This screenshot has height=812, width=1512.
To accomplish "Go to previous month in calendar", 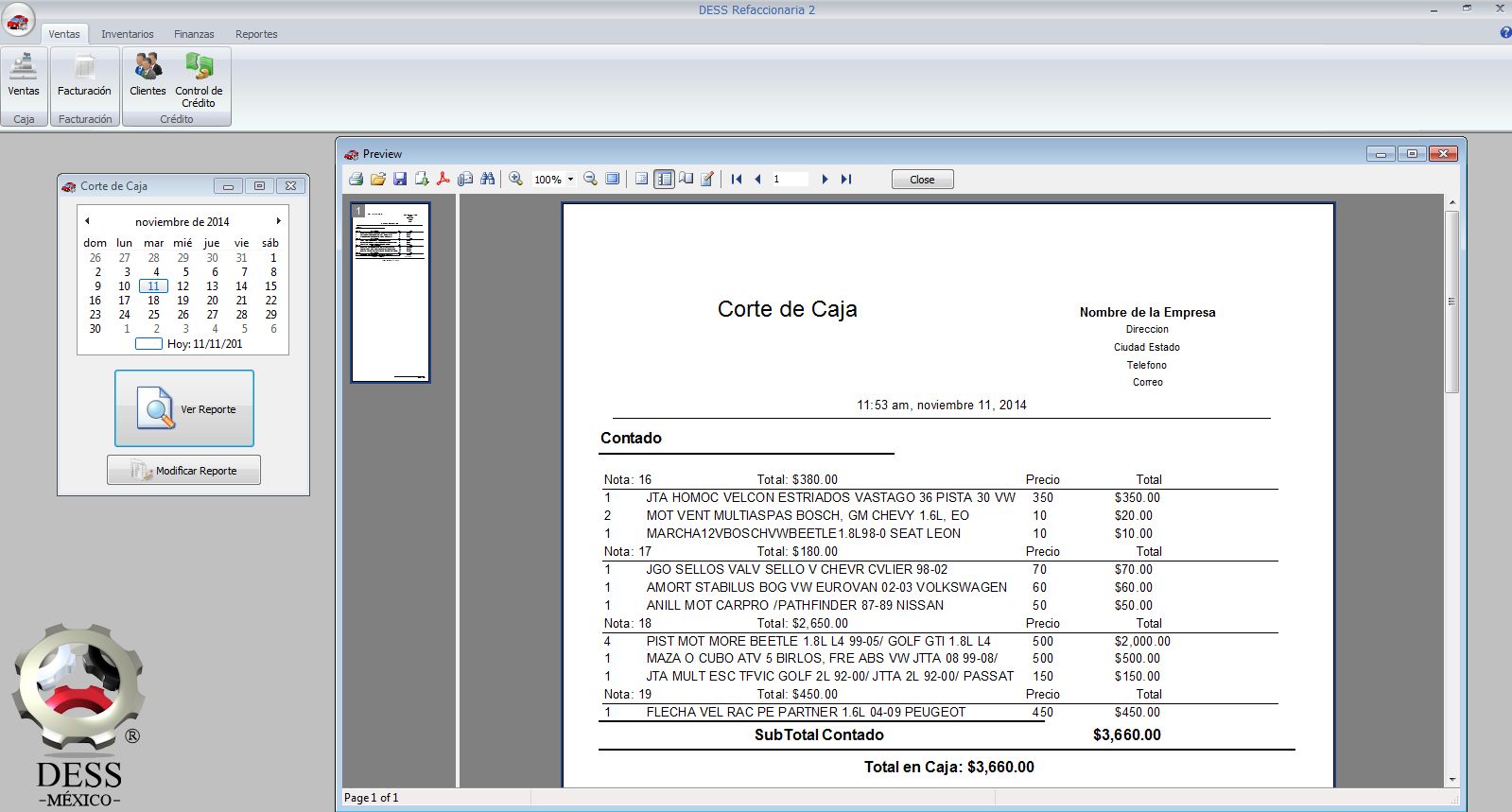I will (87, 221).
